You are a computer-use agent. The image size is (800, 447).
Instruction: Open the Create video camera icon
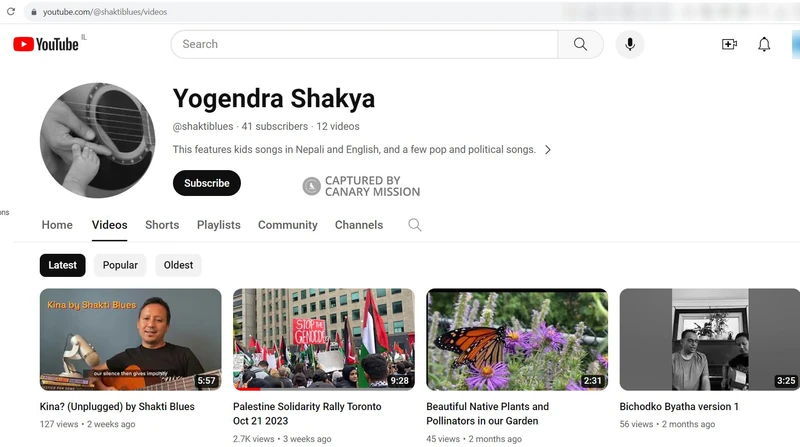(x=729, y=44)
